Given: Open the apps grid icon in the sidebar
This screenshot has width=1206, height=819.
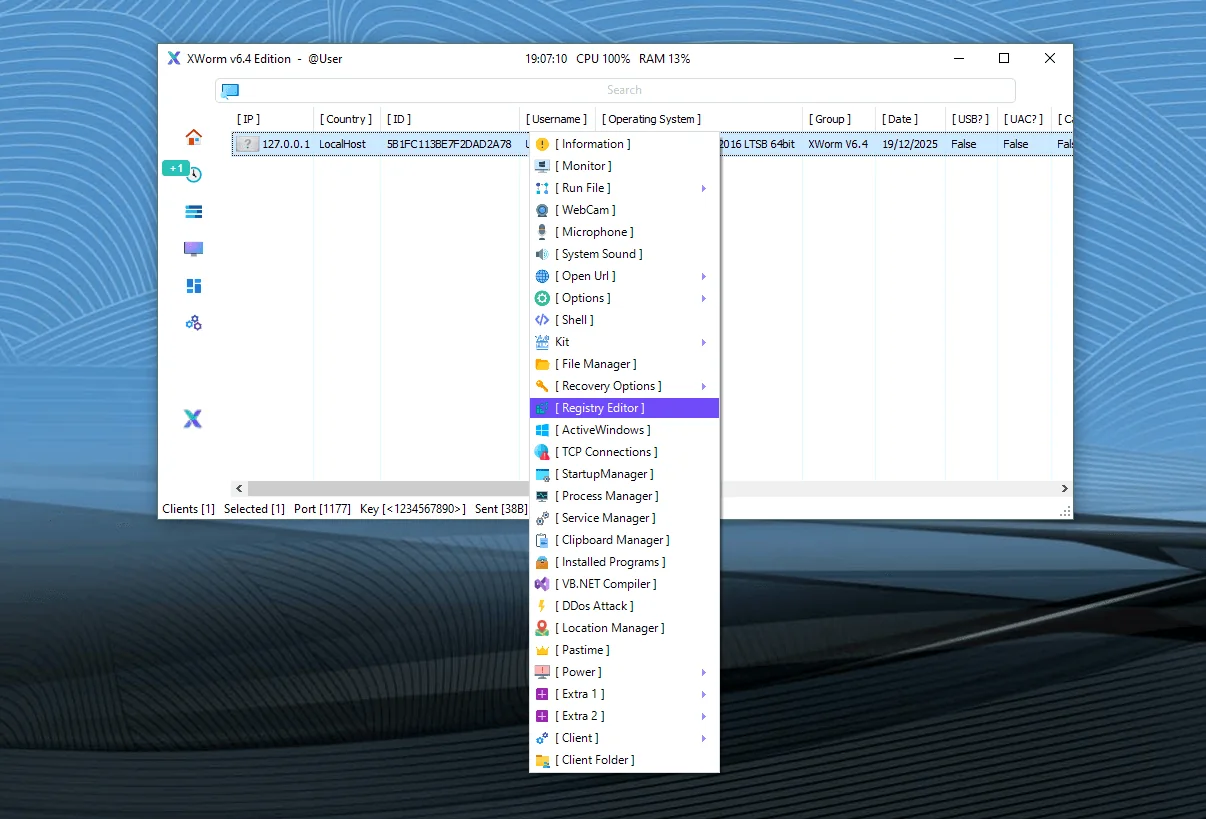Looking at the screenshot, I should (192, 287).
